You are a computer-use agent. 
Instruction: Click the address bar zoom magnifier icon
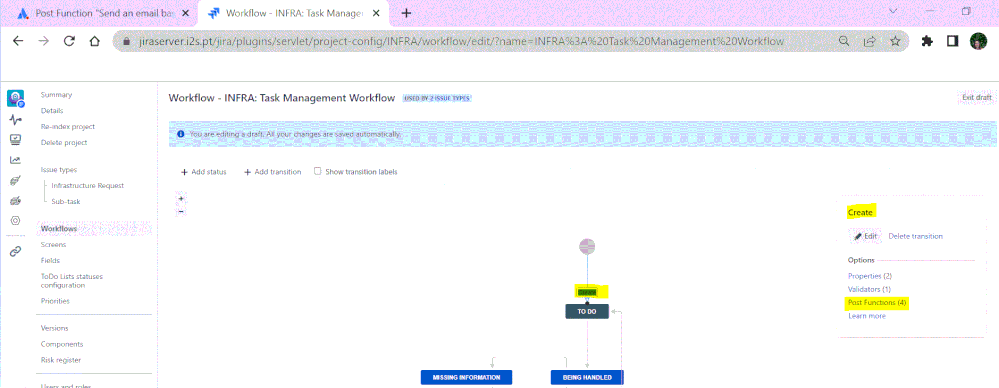click(x=844, y=41)
